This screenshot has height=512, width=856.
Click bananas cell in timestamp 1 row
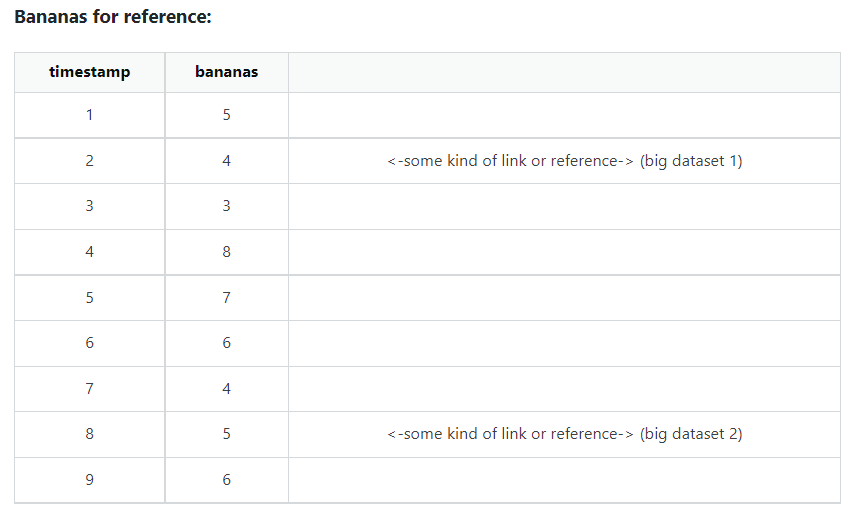(x=226, y=115)
